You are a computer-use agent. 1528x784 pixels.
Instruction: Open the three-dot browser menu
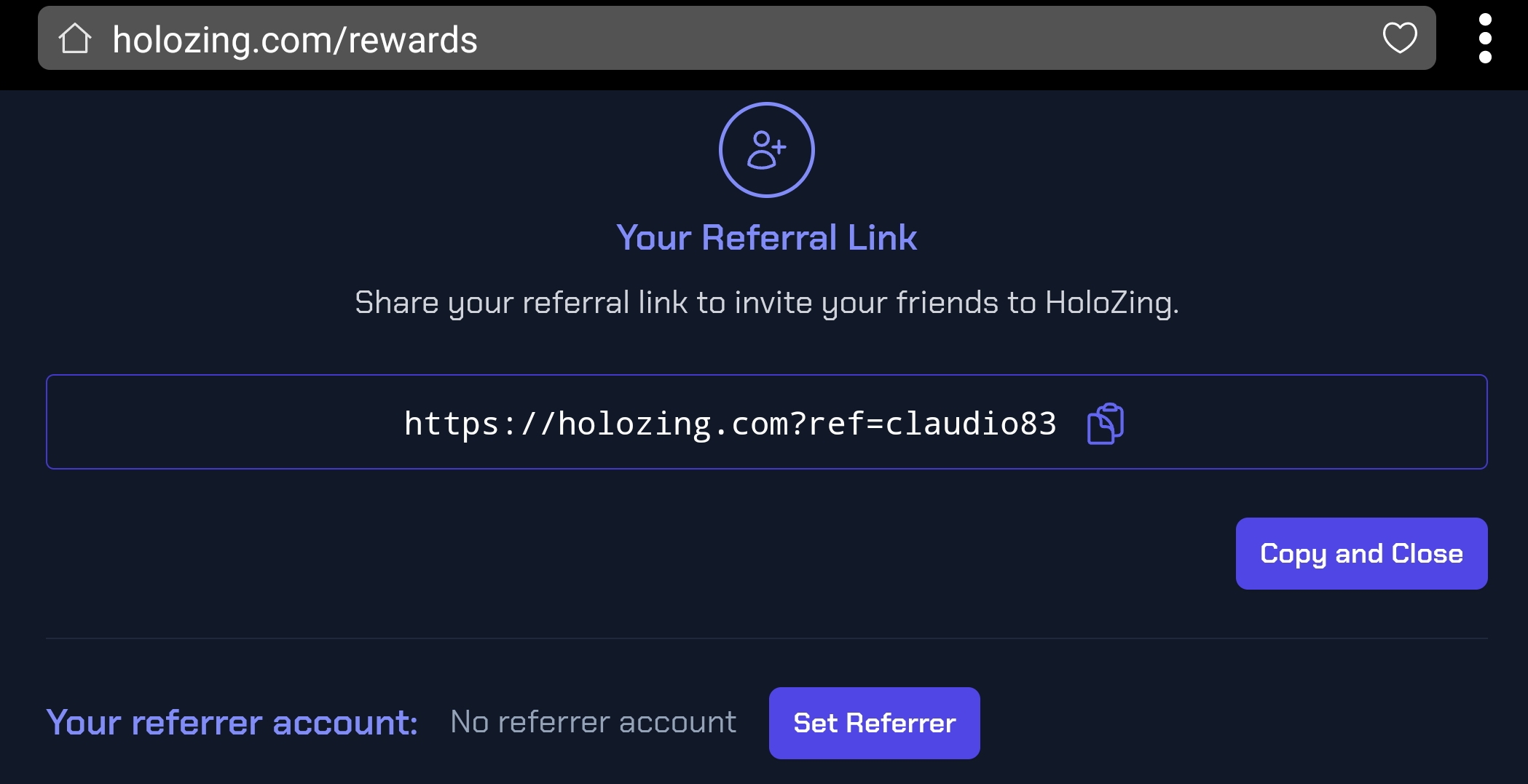pos(1485,39)
